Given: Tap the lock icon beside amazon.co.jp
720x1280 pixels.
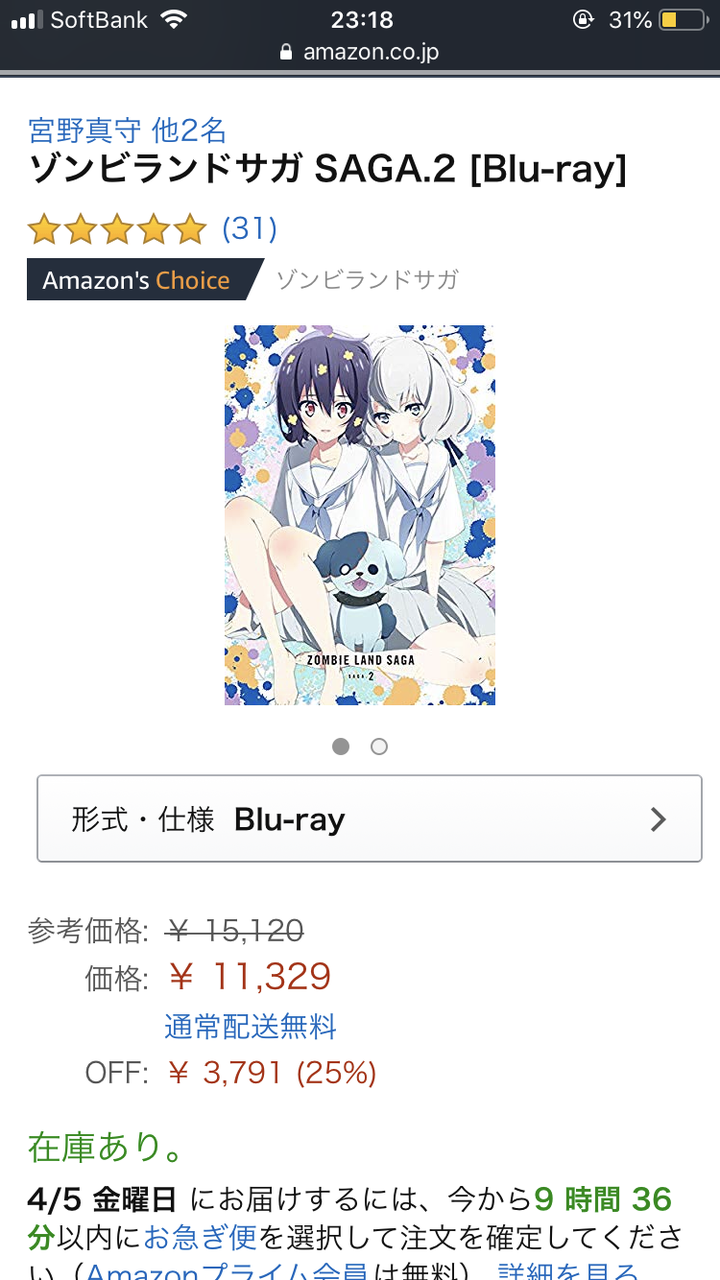Looking at the screenshot, I should 287,52.
